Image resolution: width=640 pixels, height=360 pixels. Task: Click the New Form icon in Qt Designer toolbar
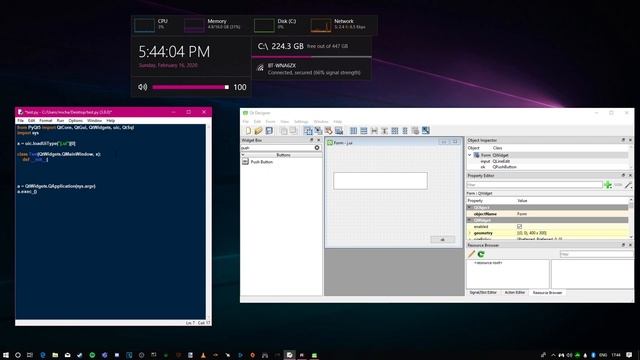(x=248, y=131)
